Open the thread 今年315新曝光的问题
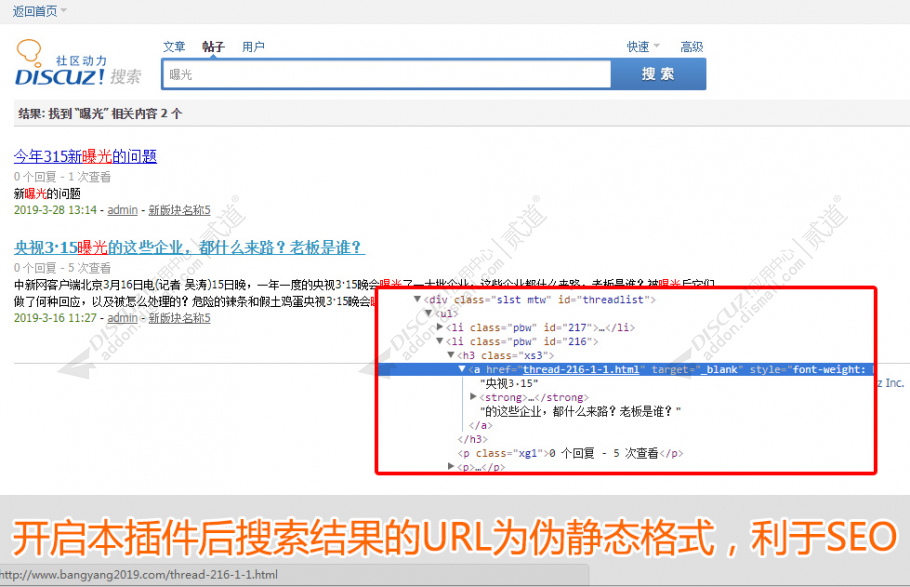This screenshot has width=910, height=587. click(85, 156)
